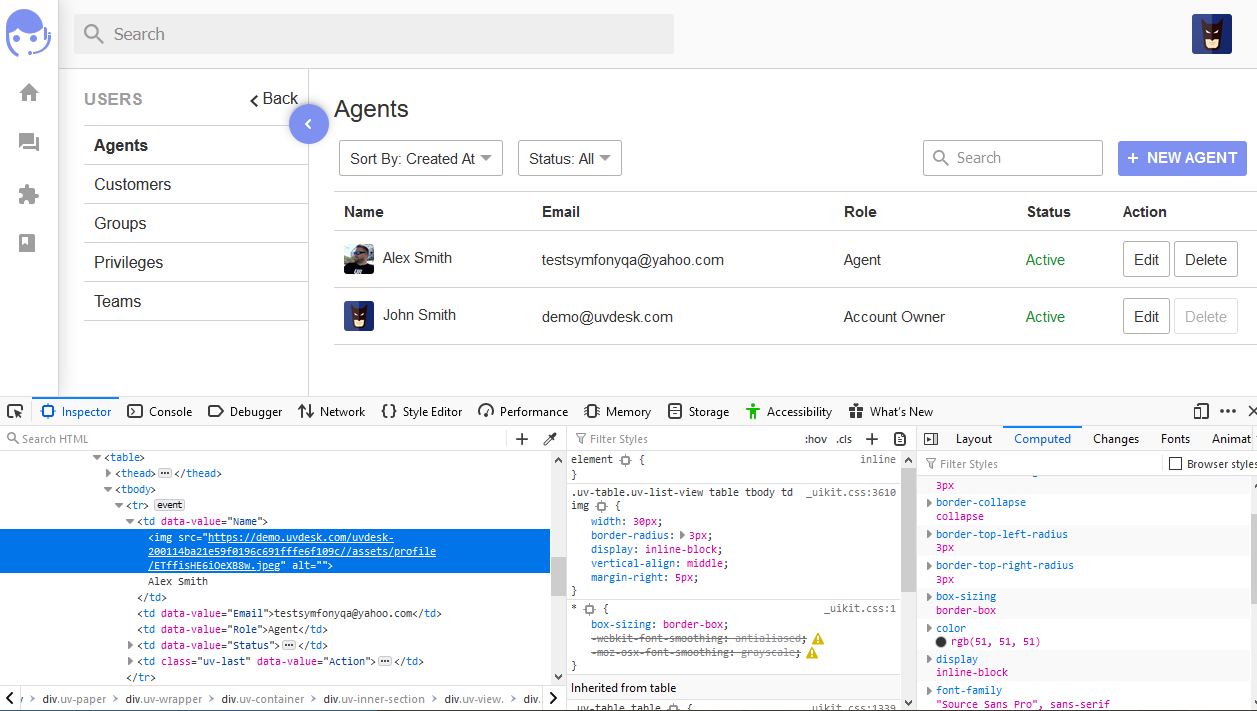
Task: Click Delete for Alex Smith
Action: (1206, 260)
